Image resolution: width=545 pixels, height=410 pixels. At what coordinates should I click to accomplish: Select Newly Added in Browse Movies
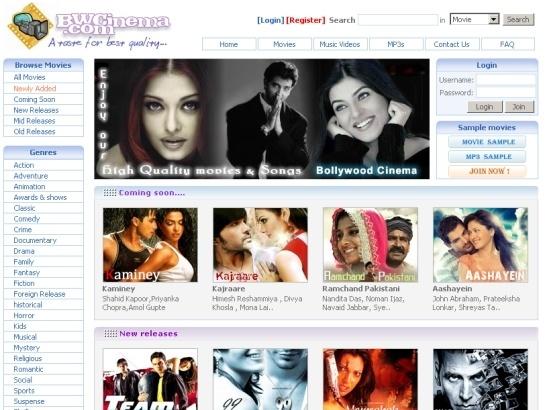(x=35, y=88)
